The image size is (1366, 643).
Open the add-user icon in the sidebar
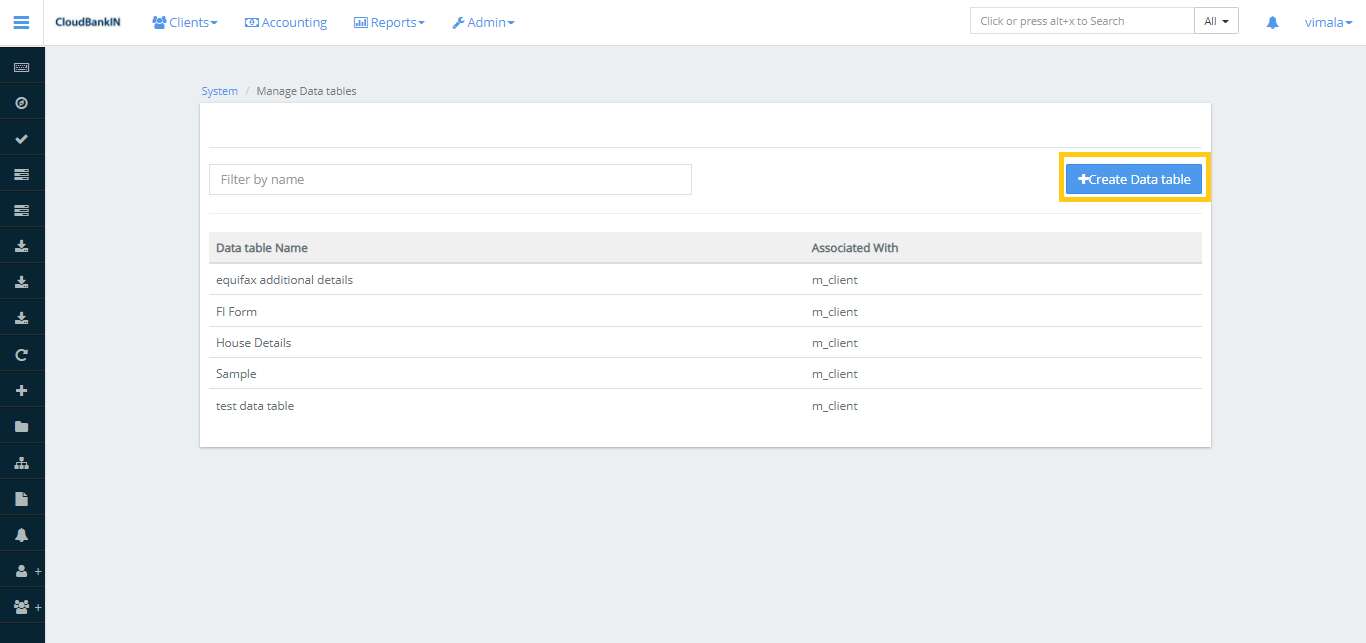tap(22, 570)
